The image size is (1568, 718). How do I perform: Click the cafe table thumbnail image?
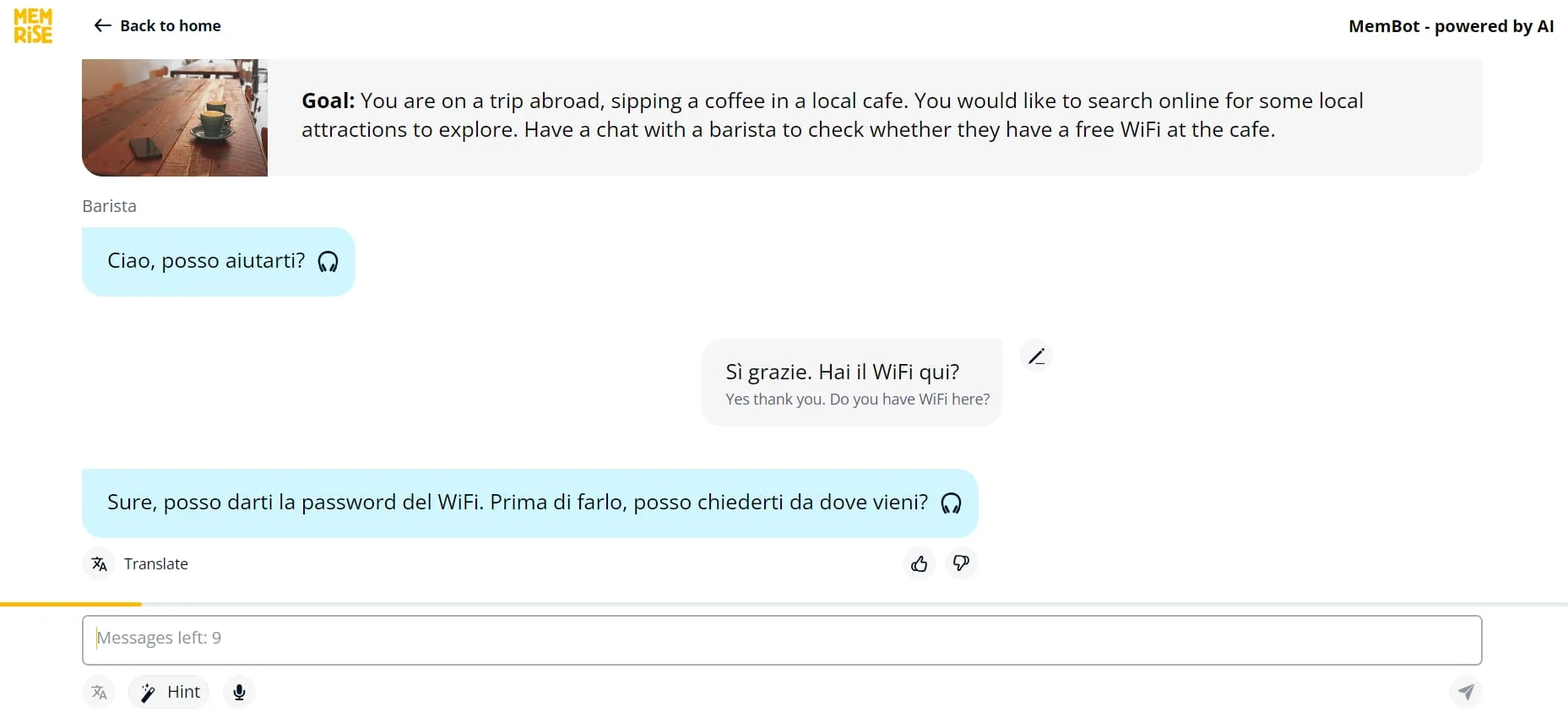point(175,117)
